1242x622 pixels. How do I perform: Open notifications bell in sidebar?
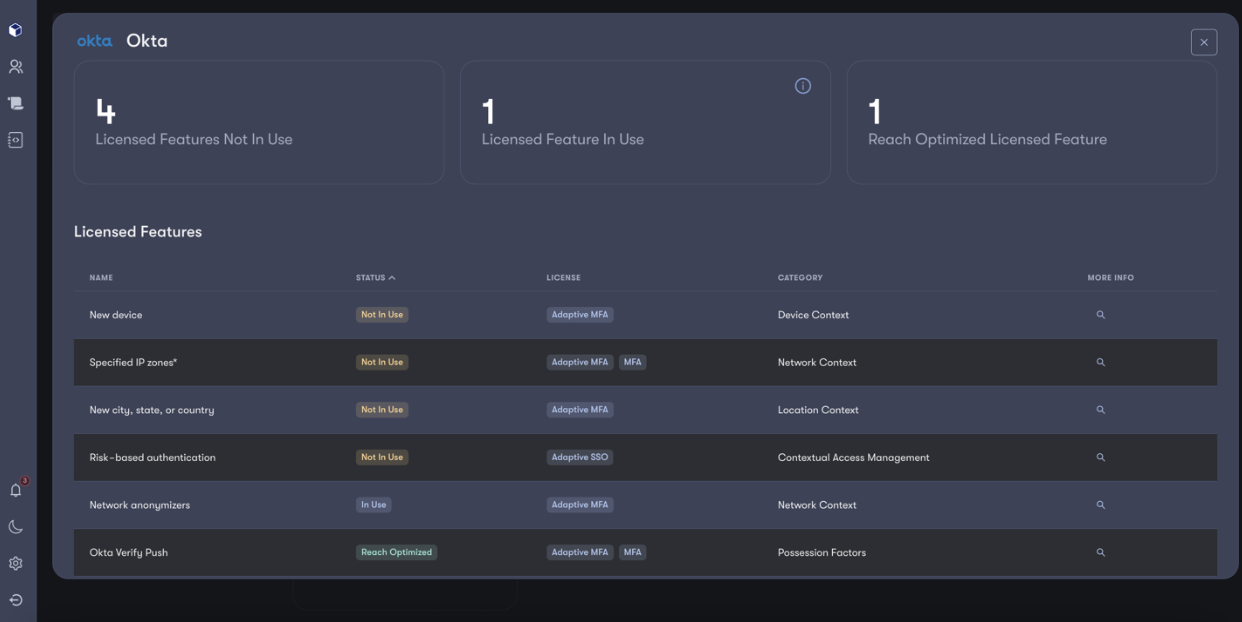[x=16, y=490]
